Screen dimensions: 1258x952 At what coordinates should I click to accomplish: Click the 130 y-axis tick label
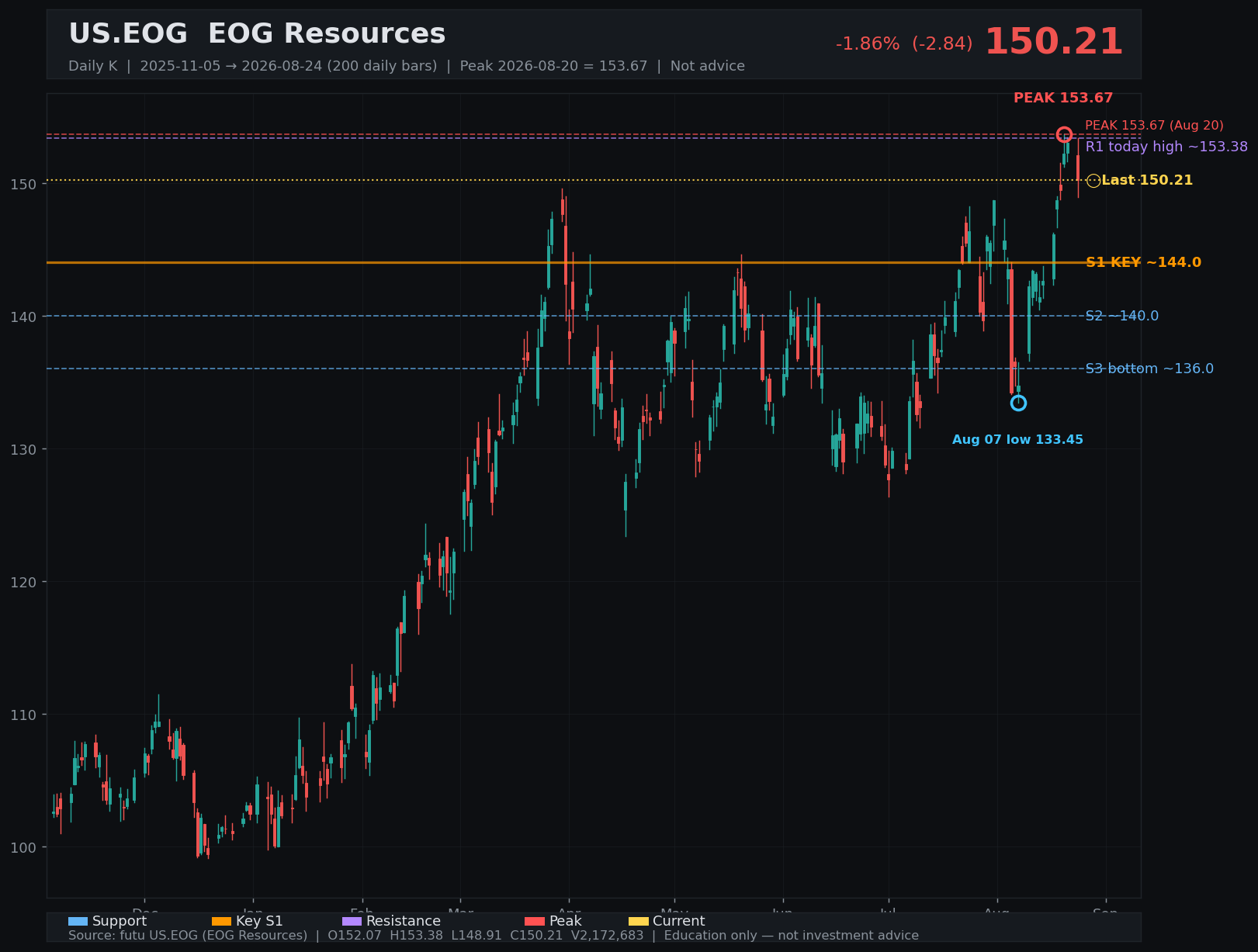pos(23,449)
